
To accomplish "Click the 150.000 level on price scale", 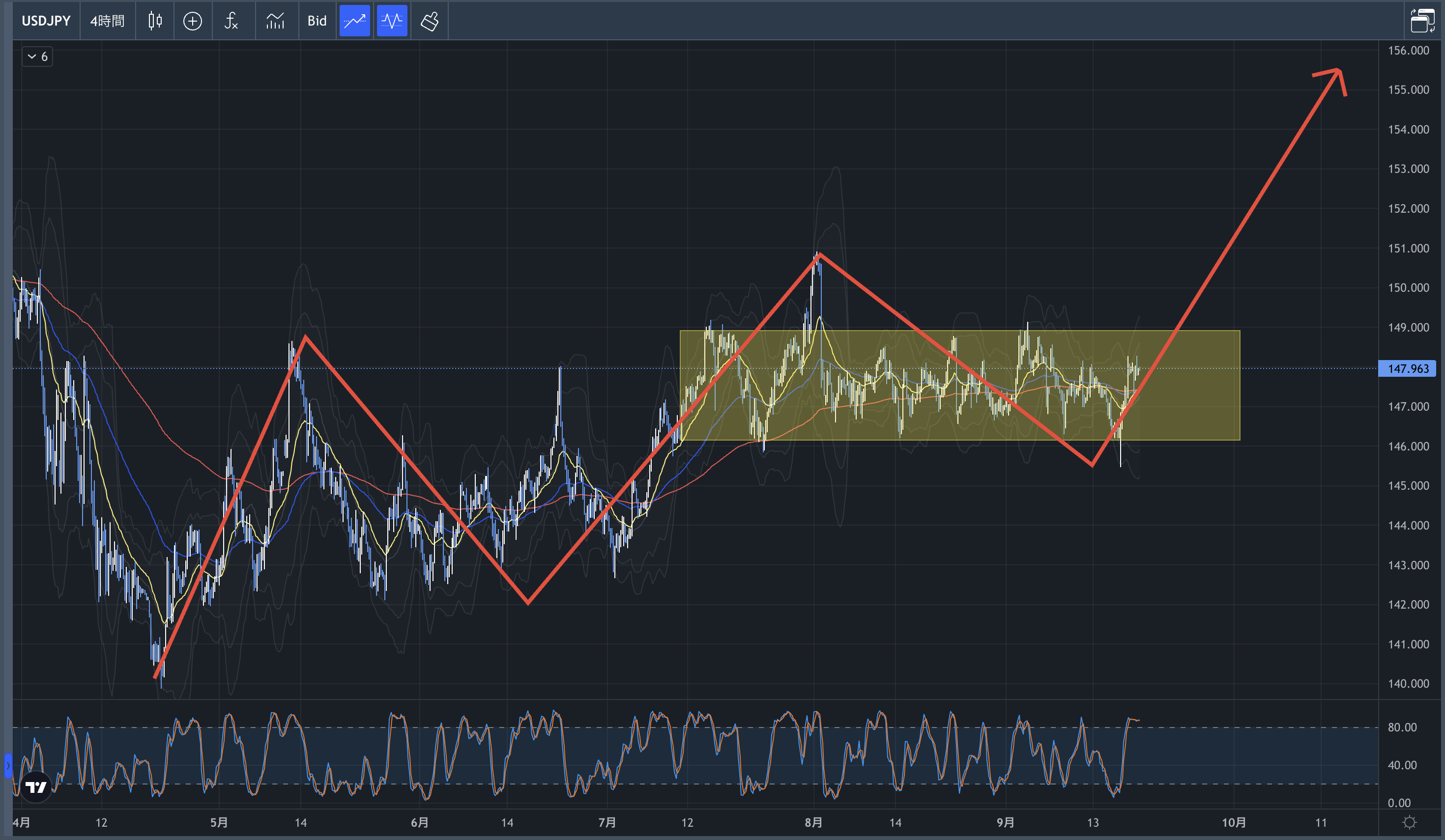I will (1408, 288).
